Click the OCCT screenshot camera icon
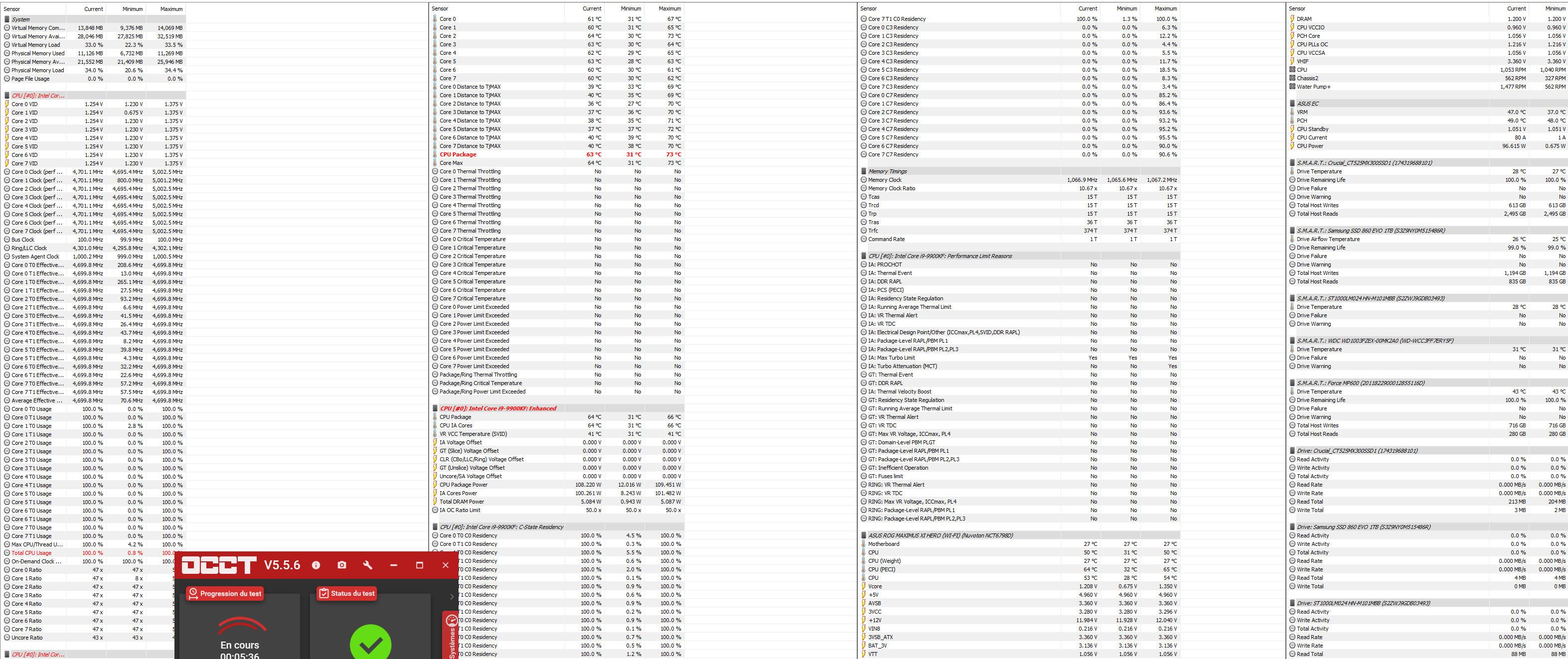Viewport: 1568px width, 659px height. click(342, 565)
